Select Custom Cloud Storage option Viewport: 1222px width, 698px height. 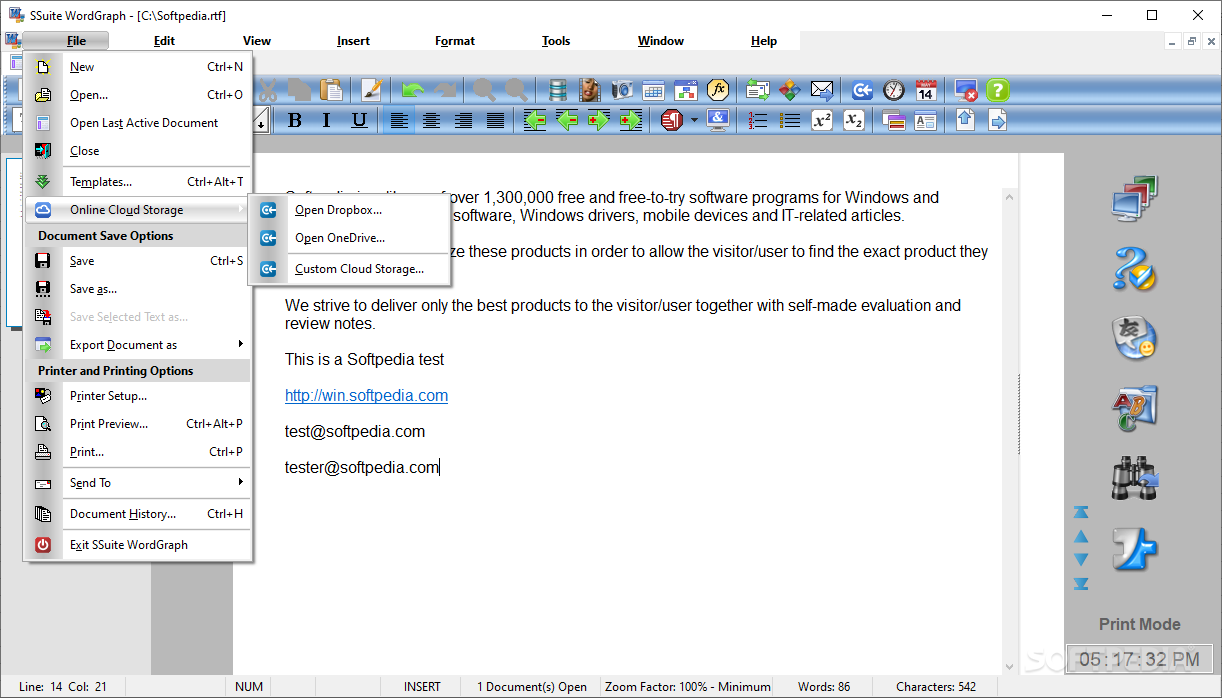point(350,269)
